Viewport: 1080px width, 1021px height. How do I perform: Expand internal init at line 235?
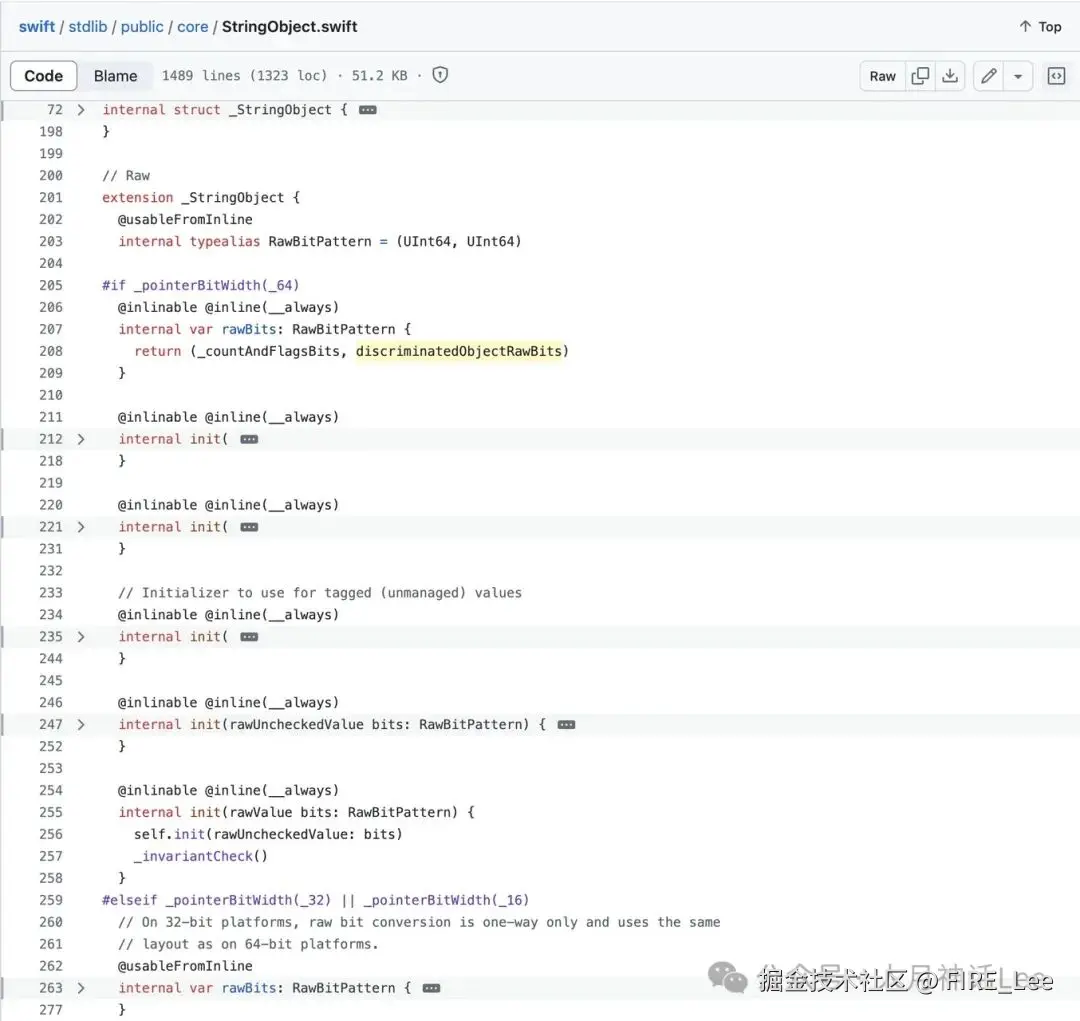pyautogui.click(x=81, y=637)
